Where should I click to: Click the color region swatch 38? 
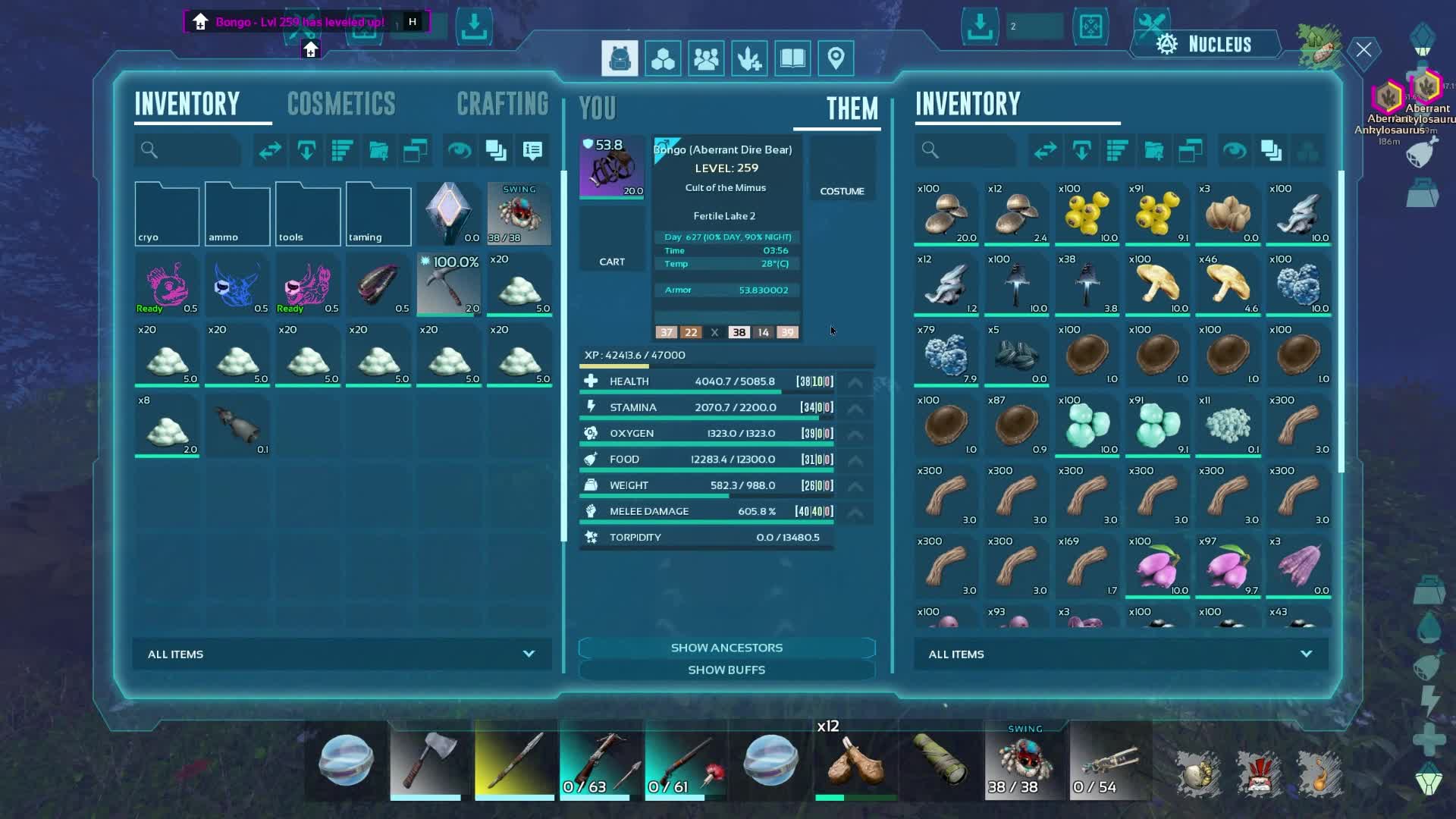pos(739,332)
